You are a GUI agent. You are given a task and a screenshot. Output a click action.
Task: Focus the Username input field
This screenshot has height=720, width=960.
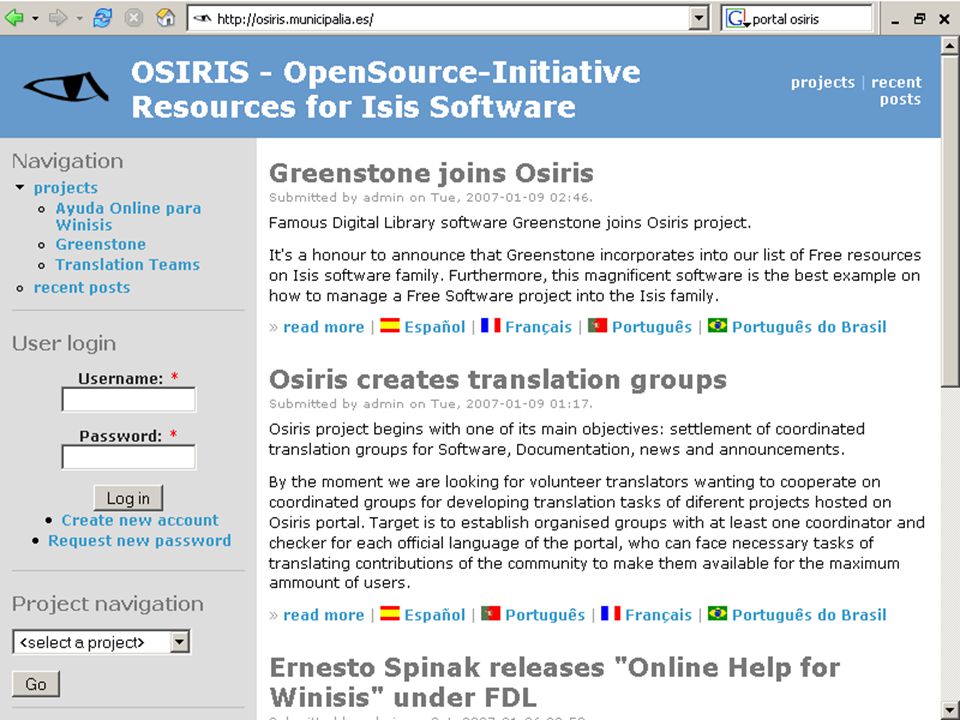129,400
